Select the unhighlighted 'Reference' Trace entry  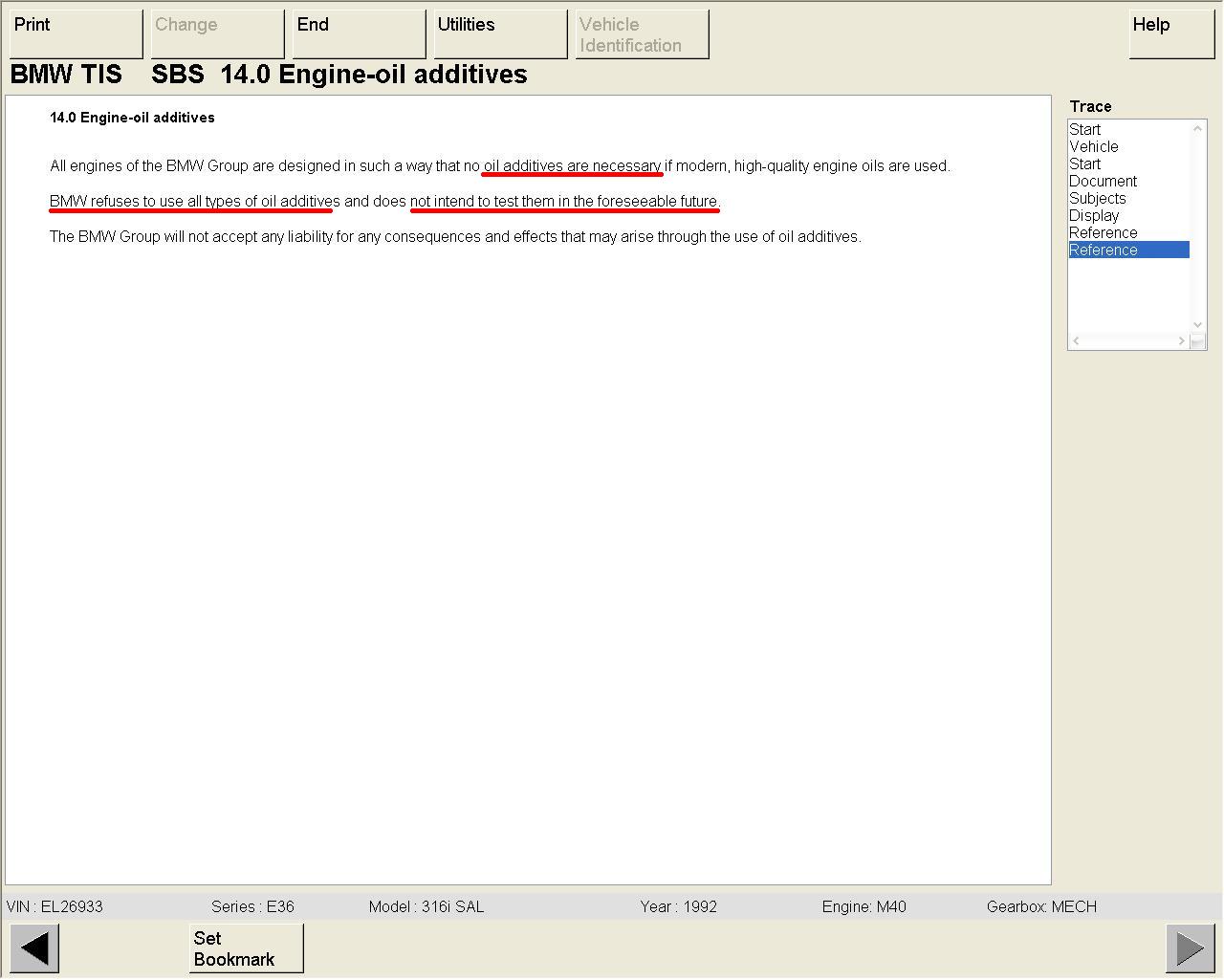(1128, 232)
